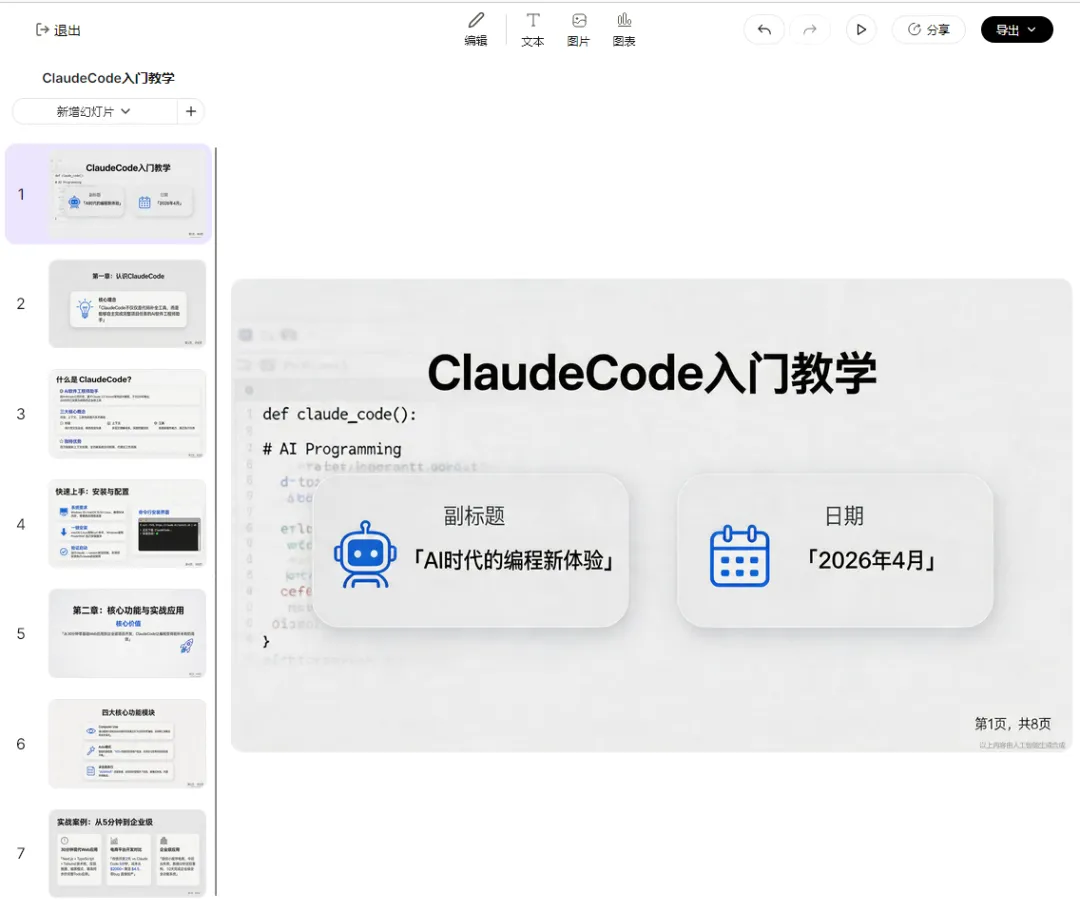
Task: Click the 副标题 label on the slide
Action: (x=474, y=516)
